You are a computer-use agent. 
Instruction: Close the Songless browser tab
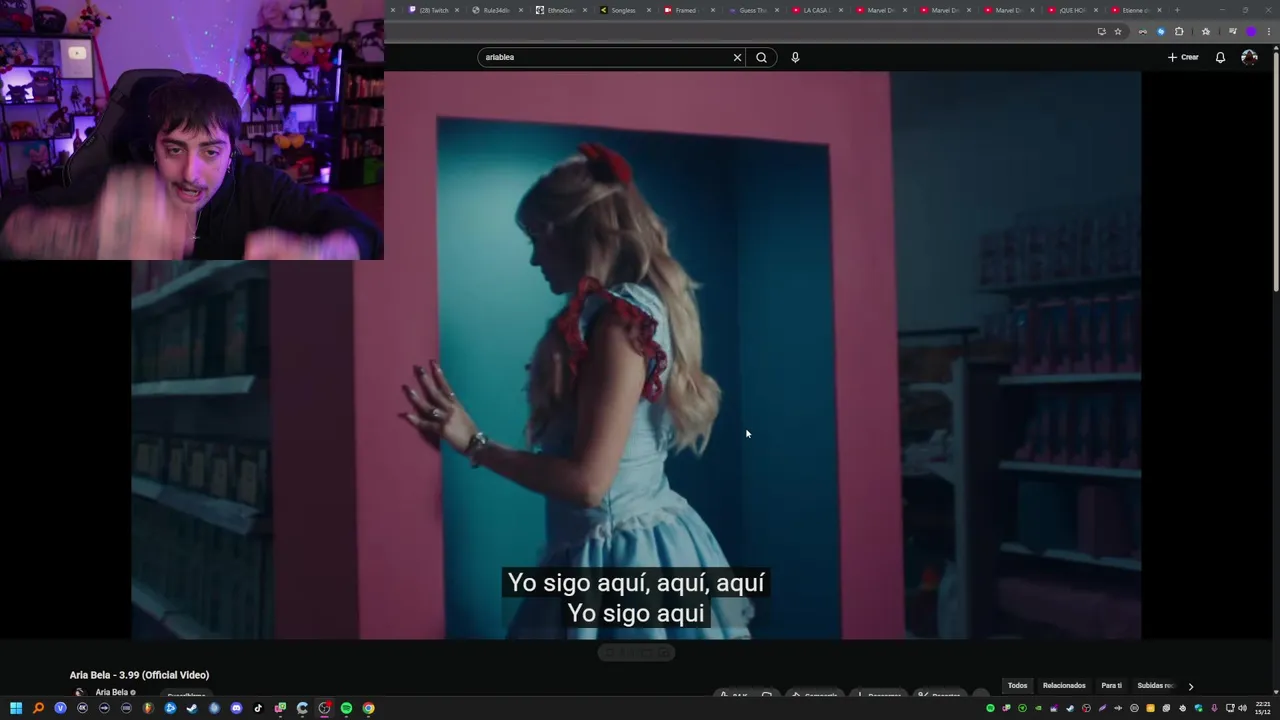(x=649, y=10)
